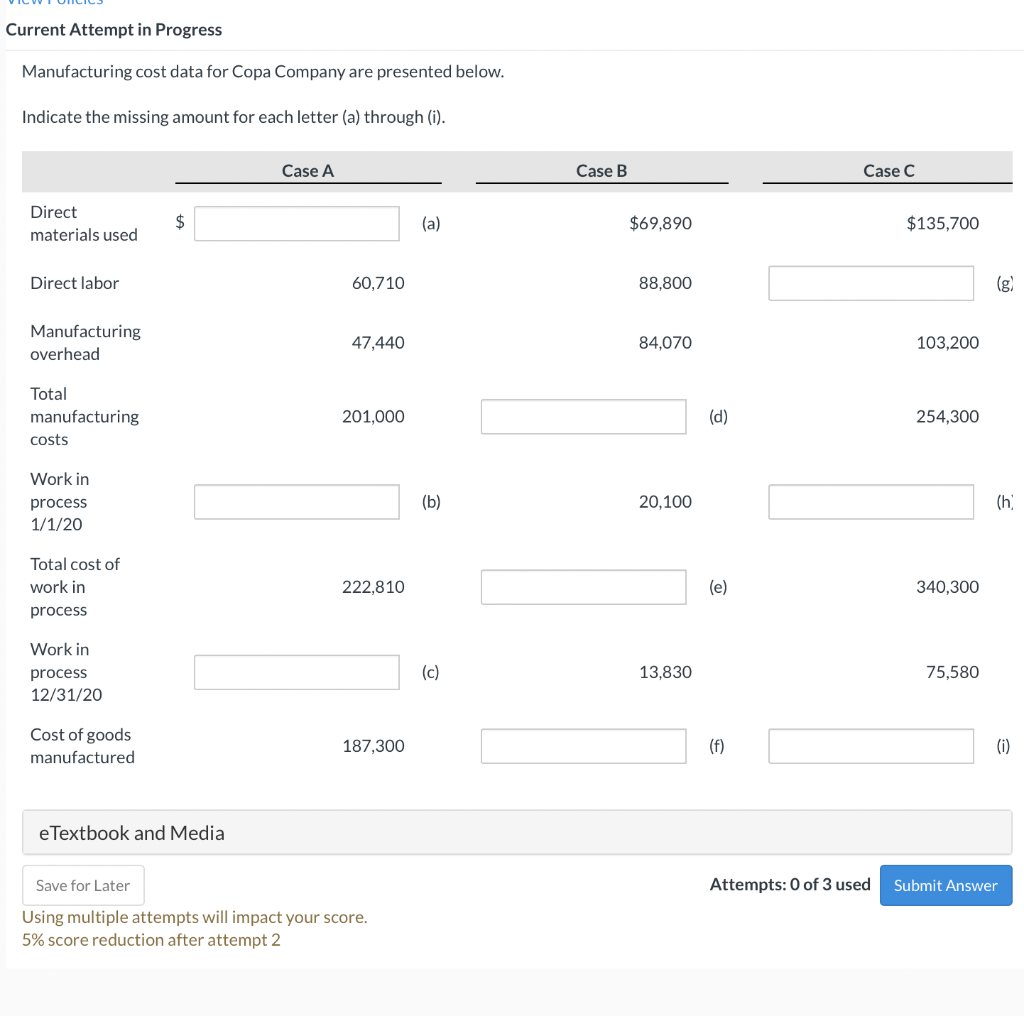Click the input field for missing amount (a)
Image resolution: width=1024 pixels, height=1016 pixels.
coord(296,223)
